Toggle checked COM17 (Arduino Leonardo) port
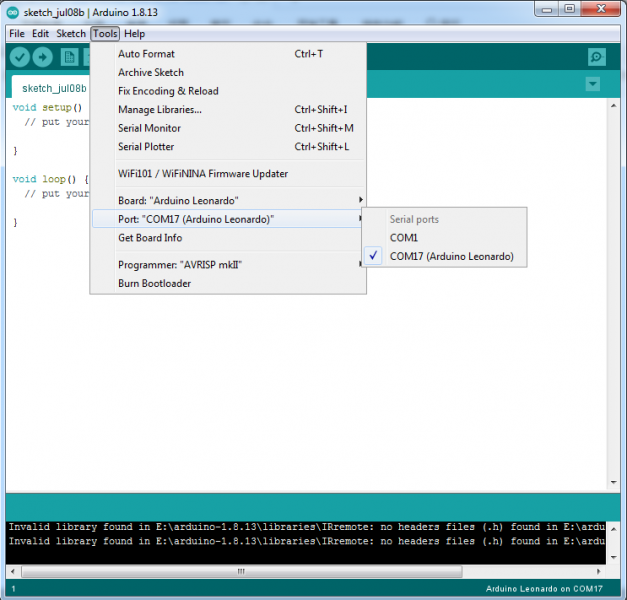This screenshot has height=600, width=627. (x=445, y=256)
